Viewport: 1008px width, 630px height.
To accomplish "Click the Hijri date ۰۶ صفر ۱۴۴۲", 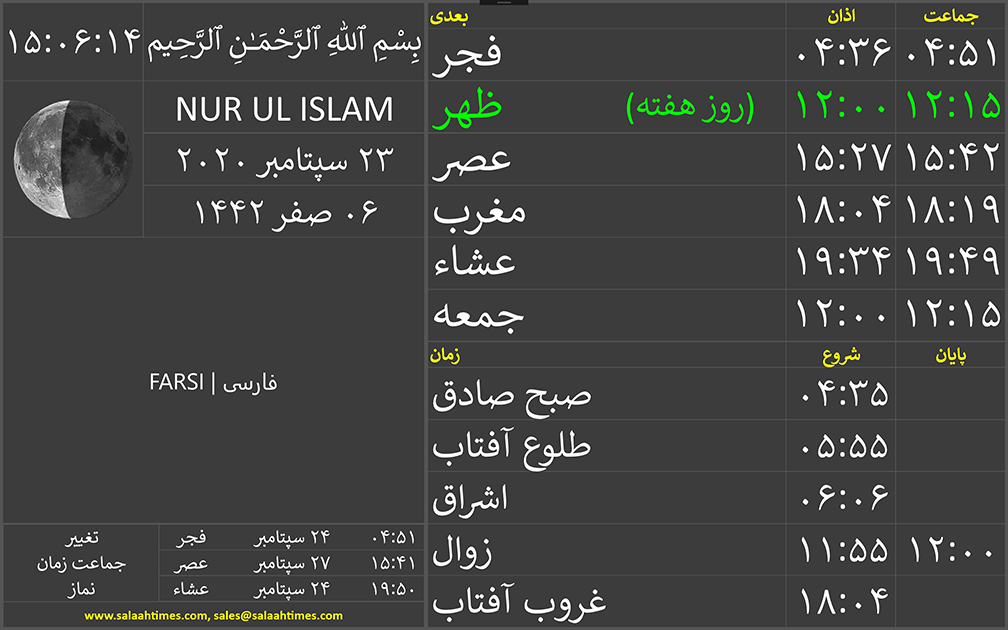I will pyautogui.click(x=285, y=212).
